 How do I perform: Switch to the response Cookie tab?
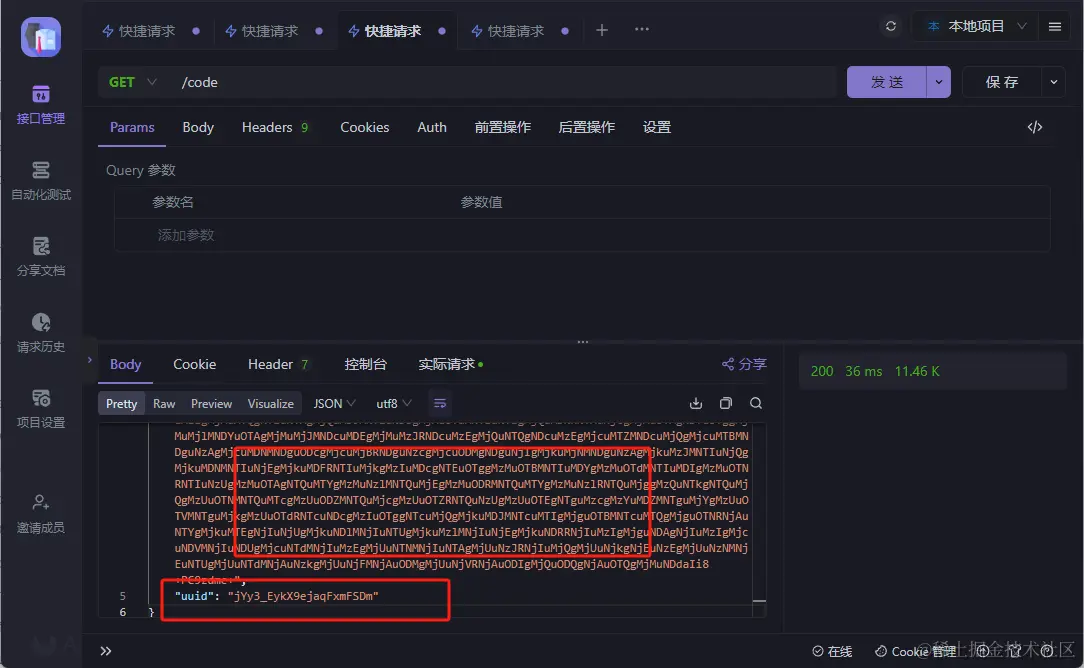[x=194, y=364]
